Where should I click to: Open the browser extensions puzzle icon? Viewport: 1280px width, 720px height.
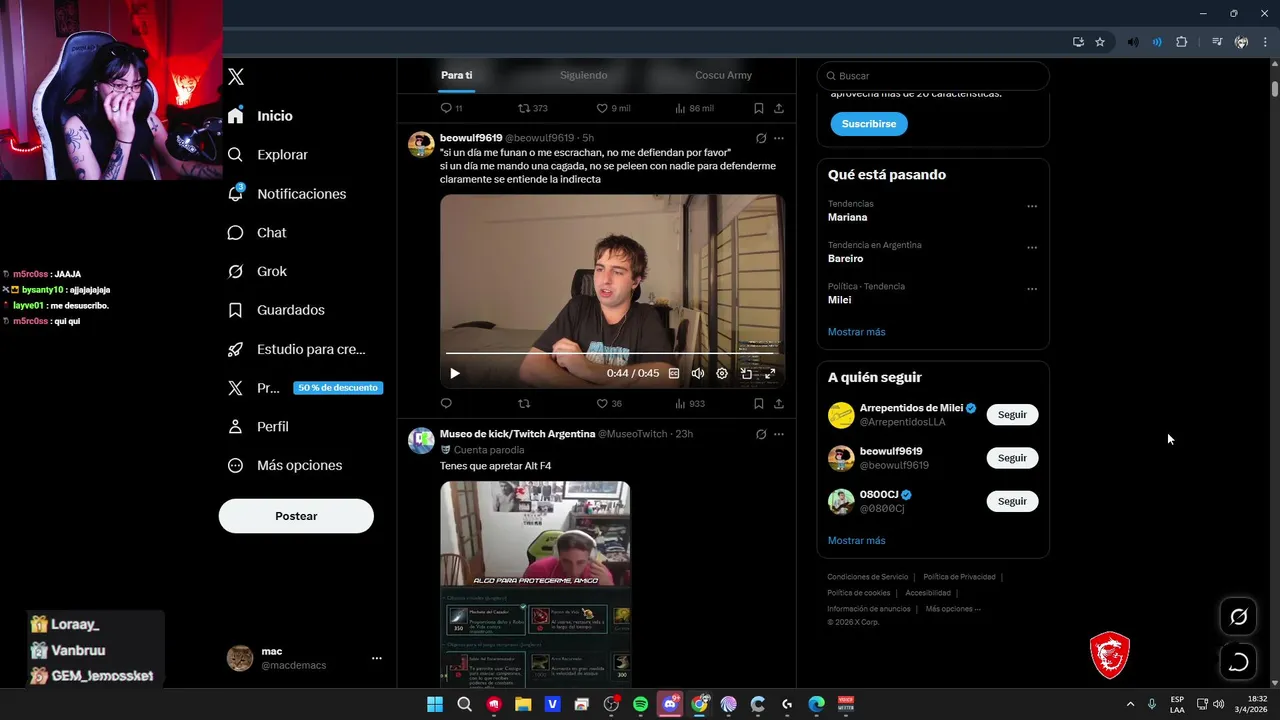tap(1182, 42)
